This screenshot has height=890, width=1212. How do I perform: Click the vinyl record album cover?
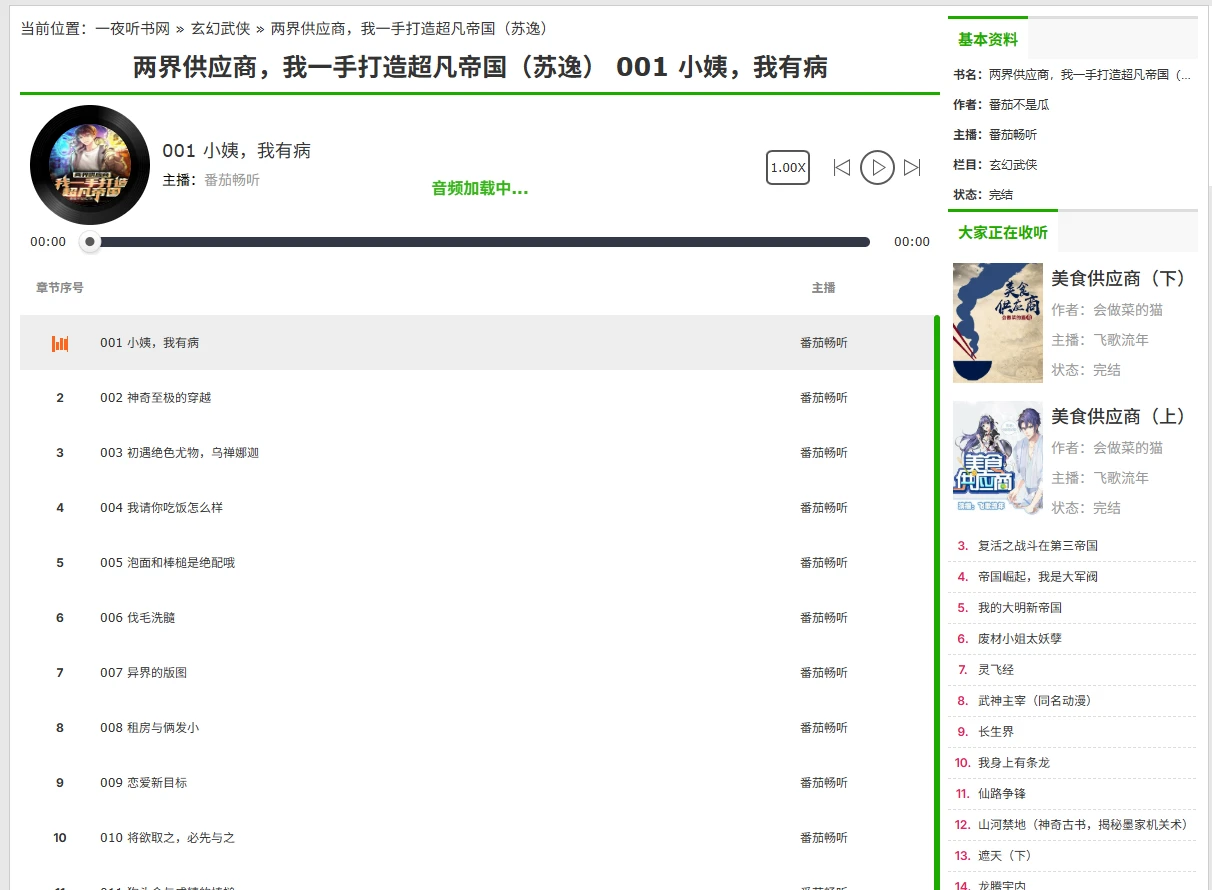[x=90, y=165]
